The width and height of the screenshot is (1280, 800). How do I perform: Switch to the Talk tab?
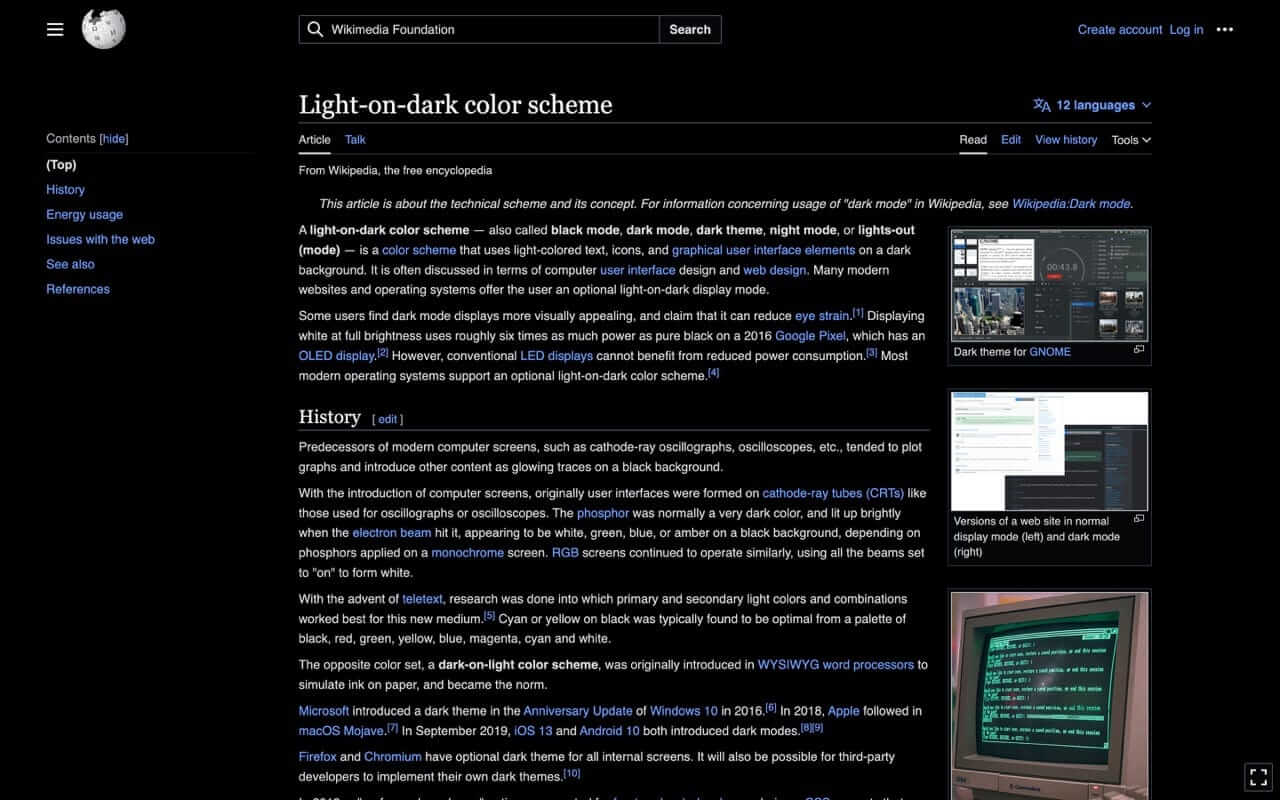point(355,140)
